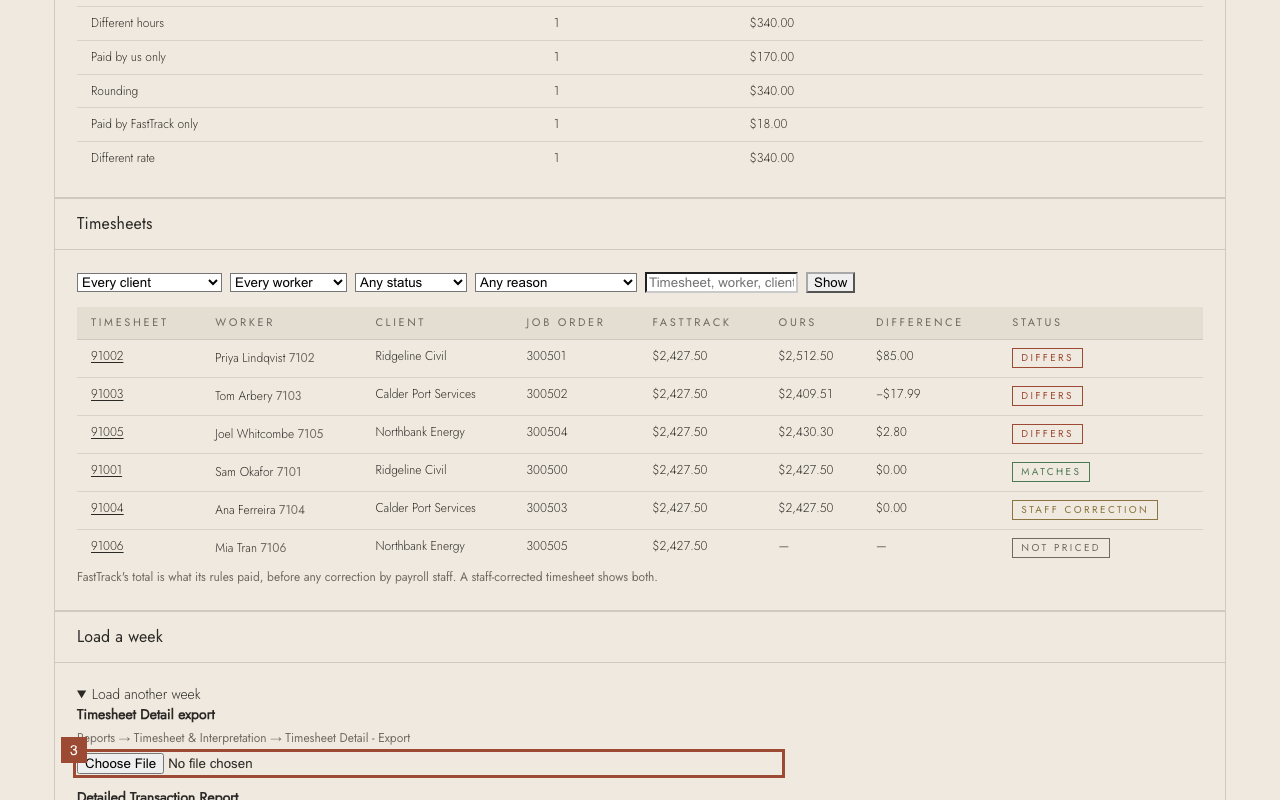Open timesheet 91004 link
This screenshot has height=800, width=1280.
tap(107, 508)
